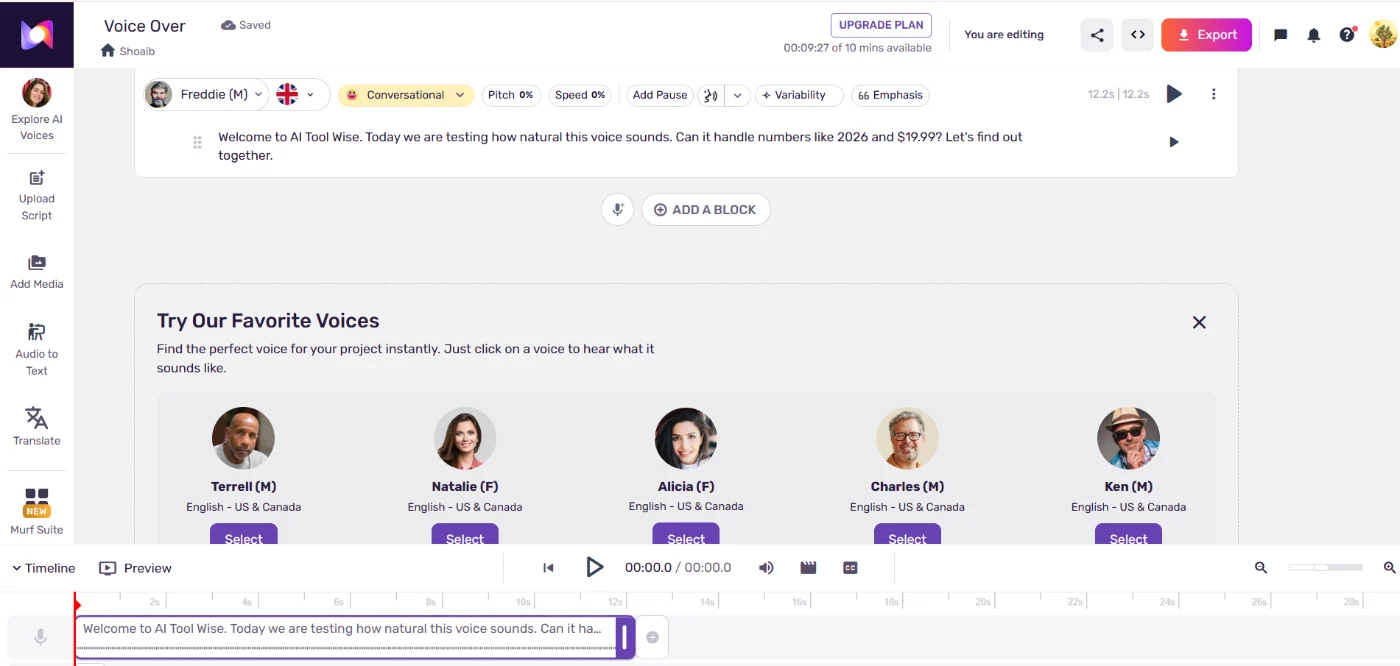1400x666 pixels.
Task: Select the Charles (M) voice
Action: 907,535
